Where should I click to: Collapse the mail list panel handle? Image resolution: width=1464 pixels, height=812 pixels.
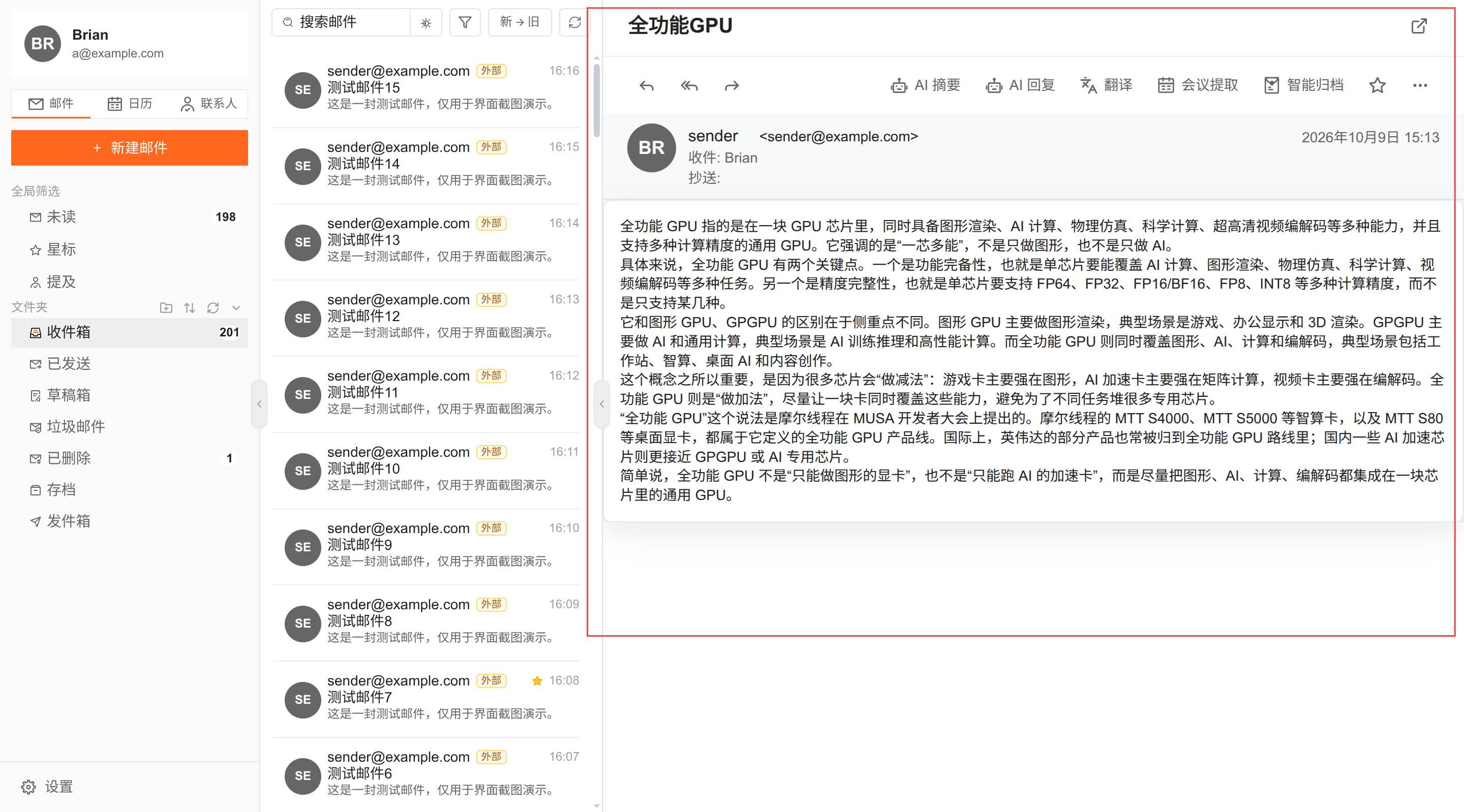pos(602,404)
